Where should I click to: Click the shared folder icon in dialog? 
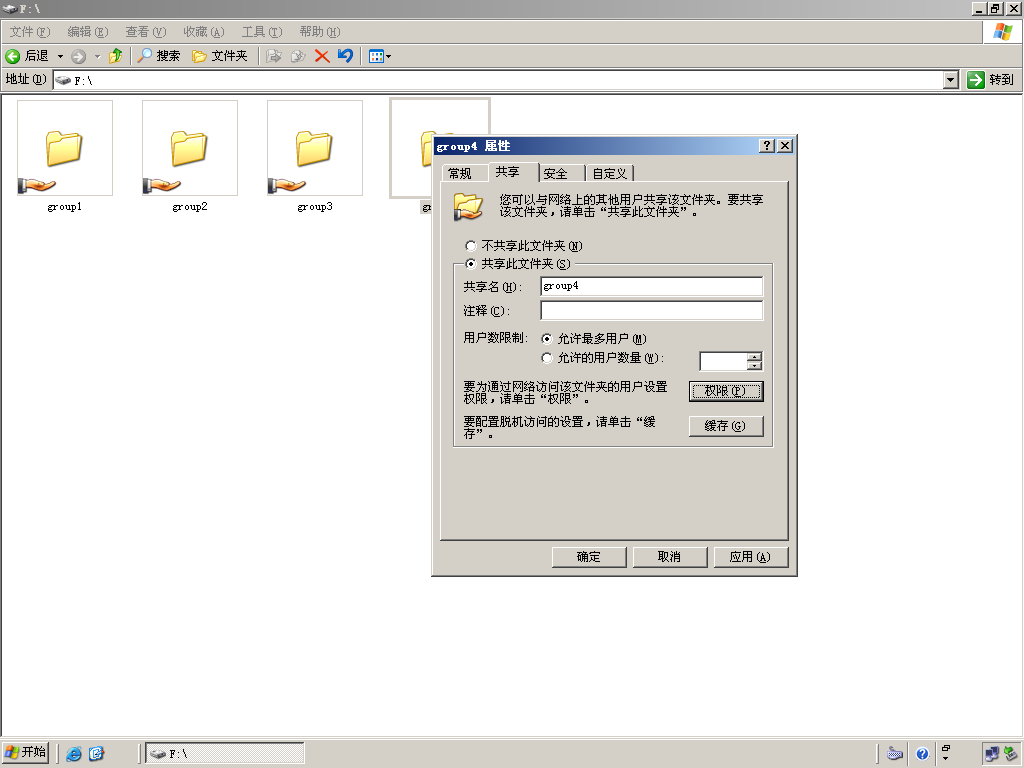tap(468, 206)
